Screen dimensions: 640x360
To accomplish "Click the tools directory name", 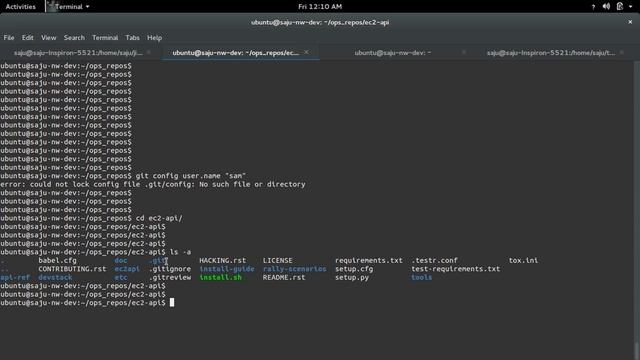I will click(x=422, y=278).
